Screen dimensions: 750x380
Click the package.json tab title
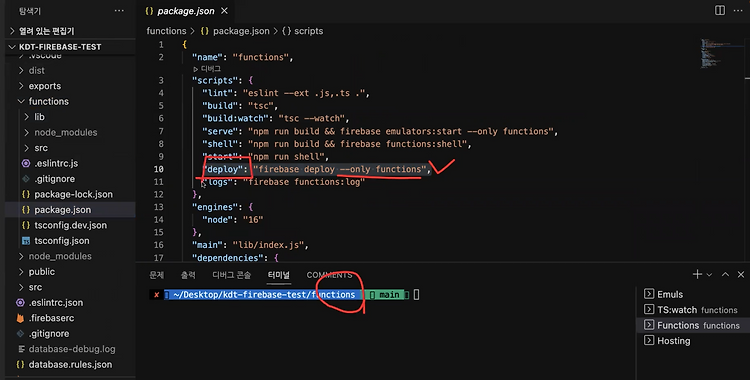(x=186, y=11)
